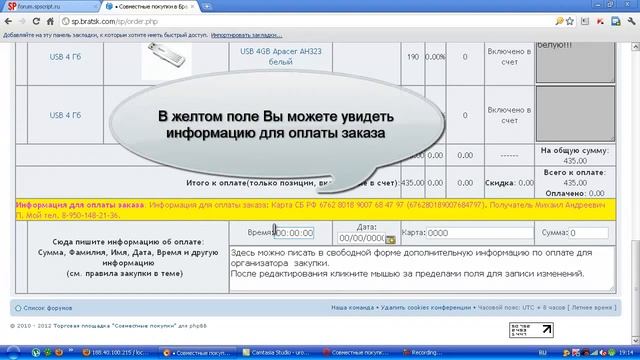The image size is (640, 360).
Task: Go back using browser back arrow
Action: [x=8, y=21]
